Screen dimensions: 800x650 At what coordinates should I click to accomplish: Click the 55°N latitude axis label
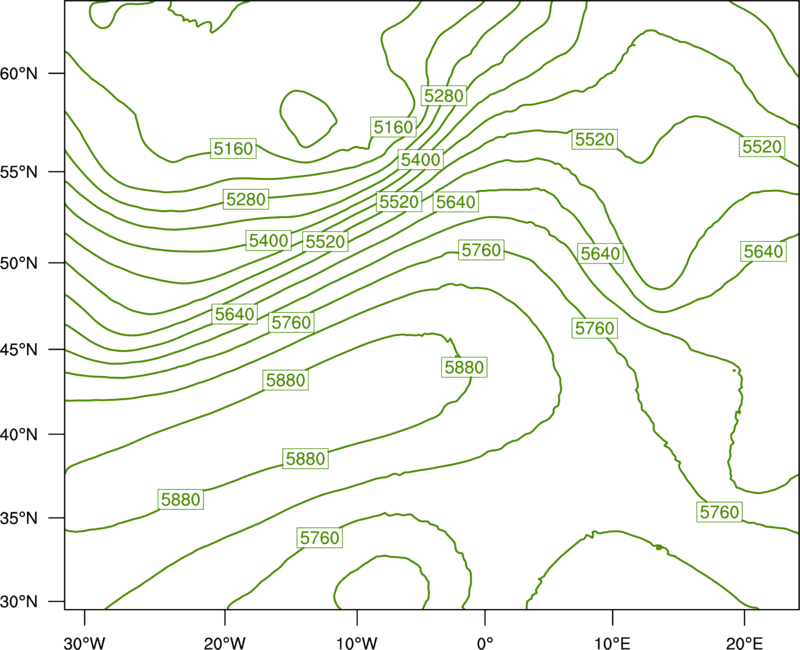pos(19,172)
